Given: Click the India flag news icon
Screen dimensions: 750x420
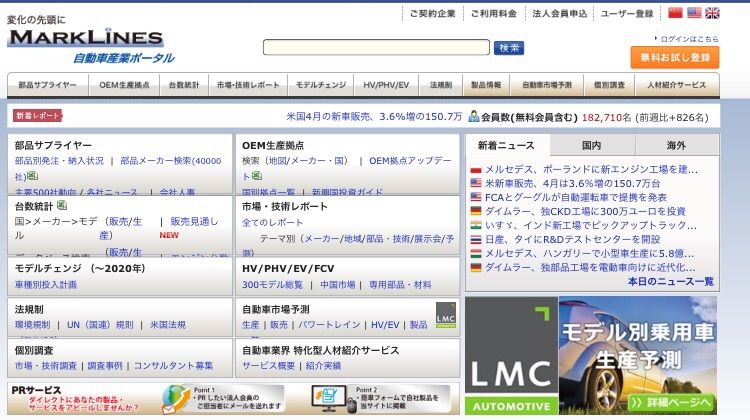Looking at the screenshot, I should 475,225.
